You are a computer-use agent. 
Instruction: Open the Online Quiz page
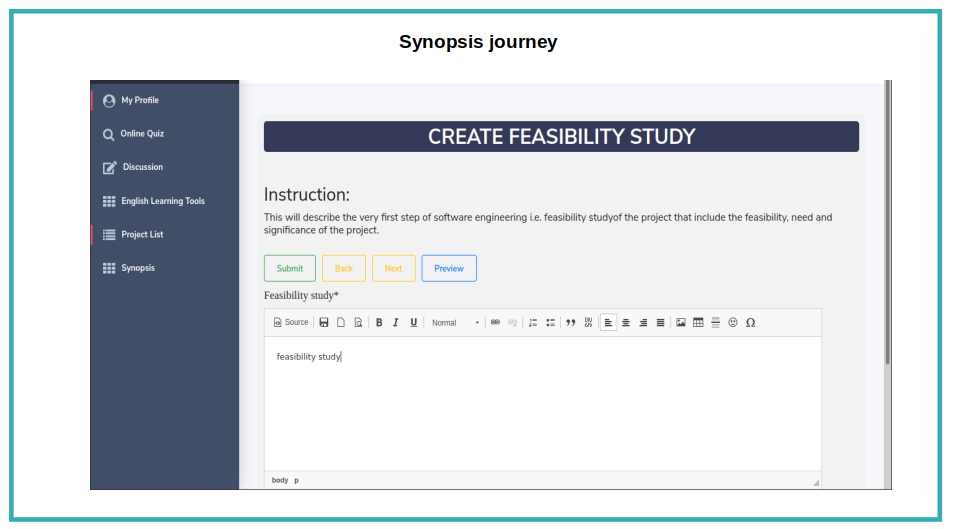[x=142, y=134]
